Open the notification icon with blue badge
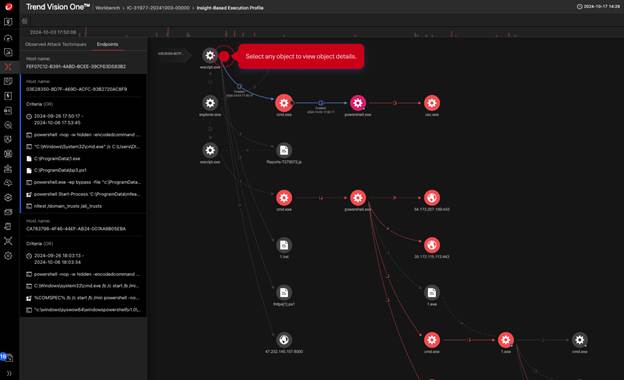Screen dimensions: 624x380 tap(6, 357)
